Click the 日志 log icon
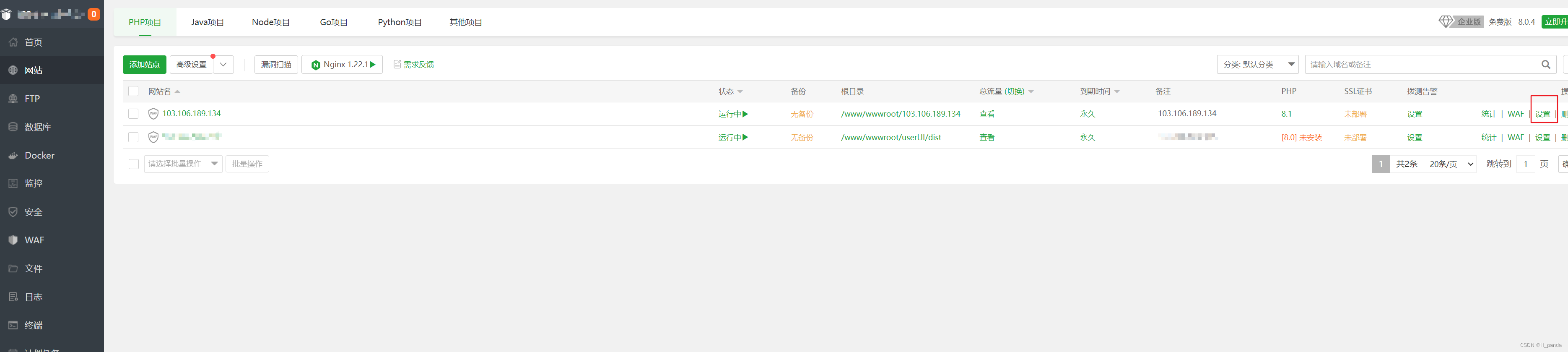Image resolution: width=1568 pixels, height=352 pixels. click(x=13, y=297)
